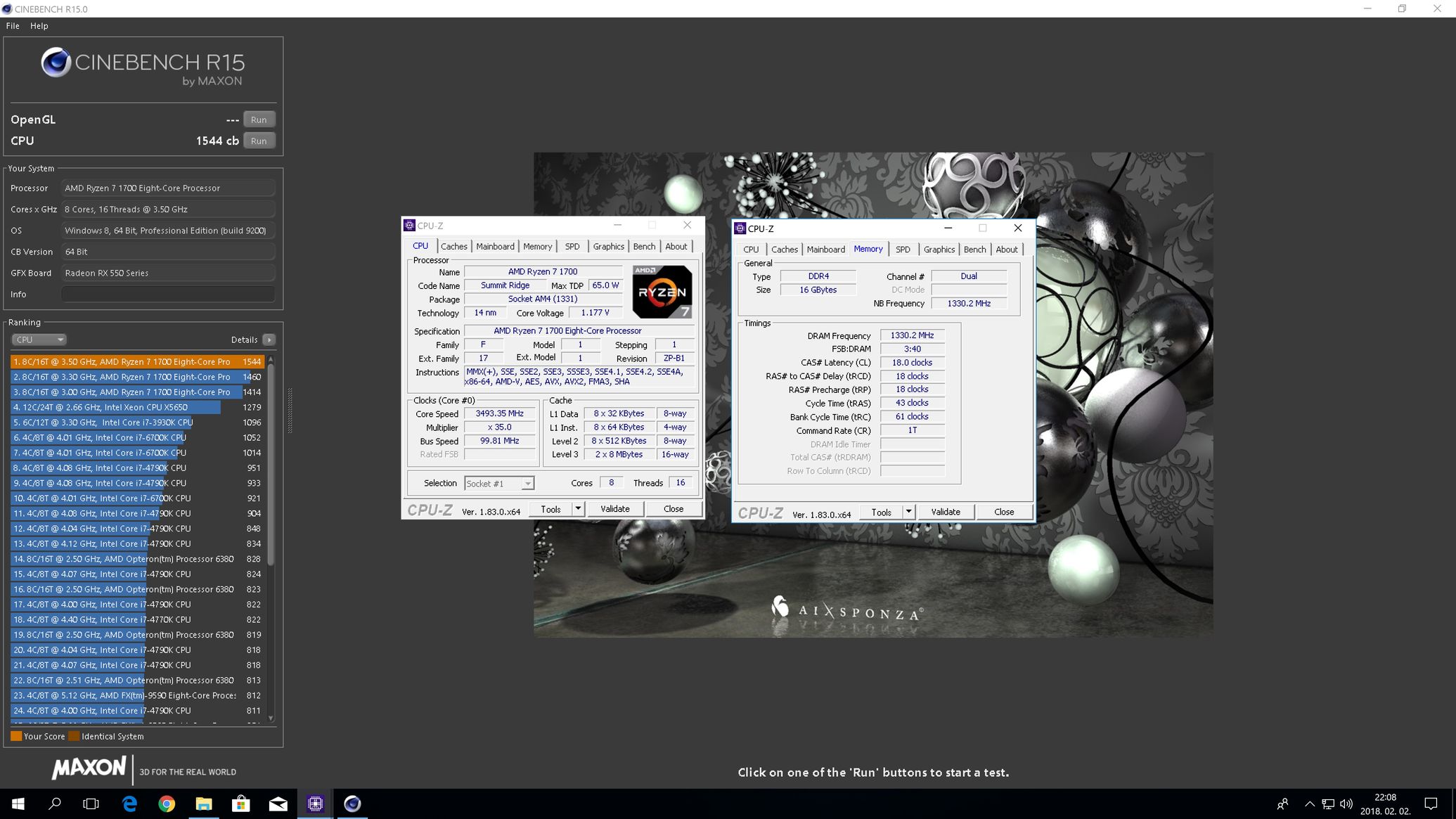1456x819 pixels.
Task: Open Task View from taskbar
Action: coord(91,804)
